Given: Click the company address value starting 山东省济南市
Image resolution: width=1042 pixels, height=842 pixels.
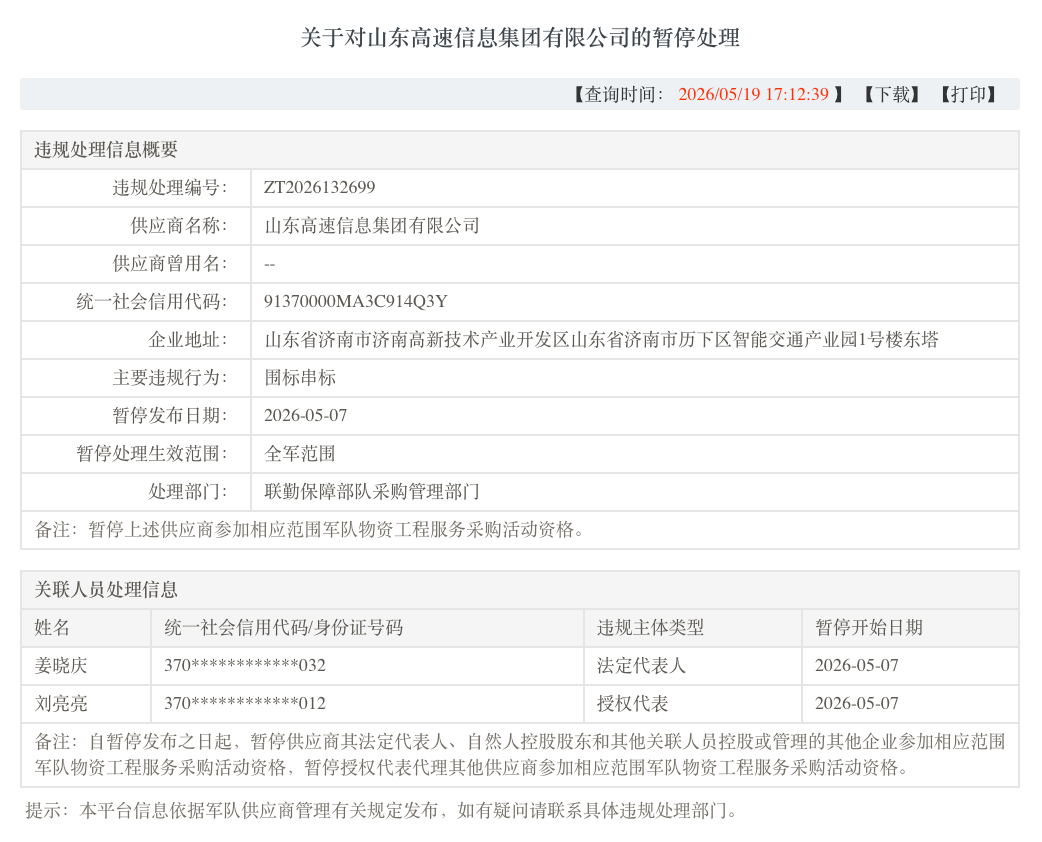Looking at the screenshot, I should click(601, 340).
